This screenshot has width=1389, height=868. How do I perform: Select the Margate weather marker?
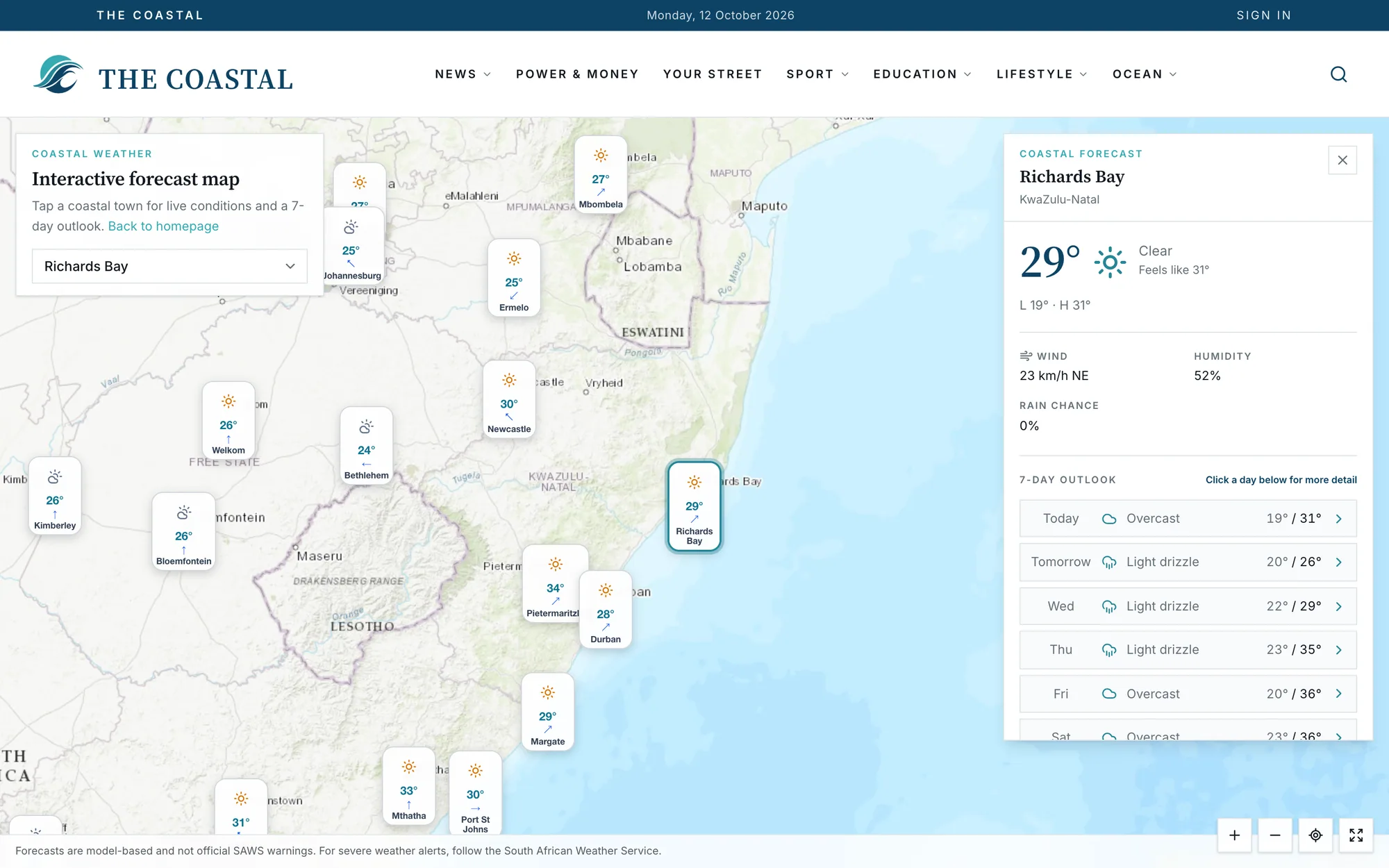[548, 712]
